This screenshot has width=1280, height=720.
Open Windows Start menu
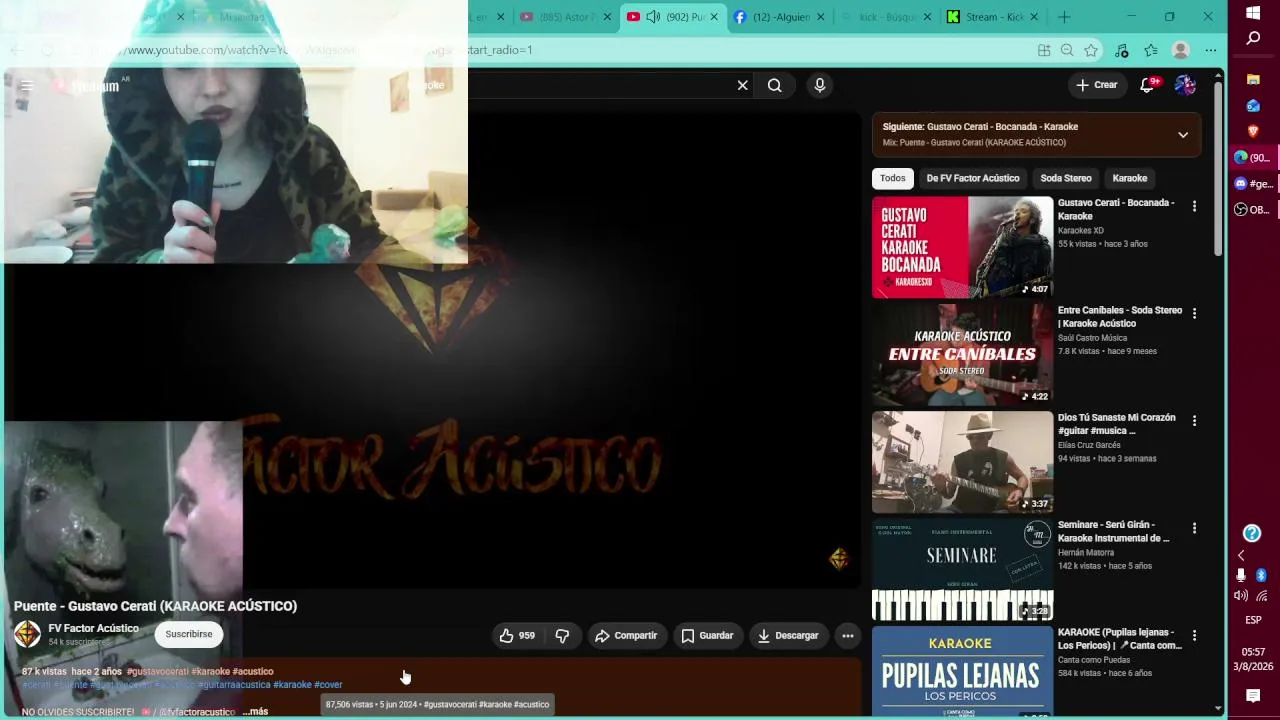pyautogui.click(x=1253, y=13)
